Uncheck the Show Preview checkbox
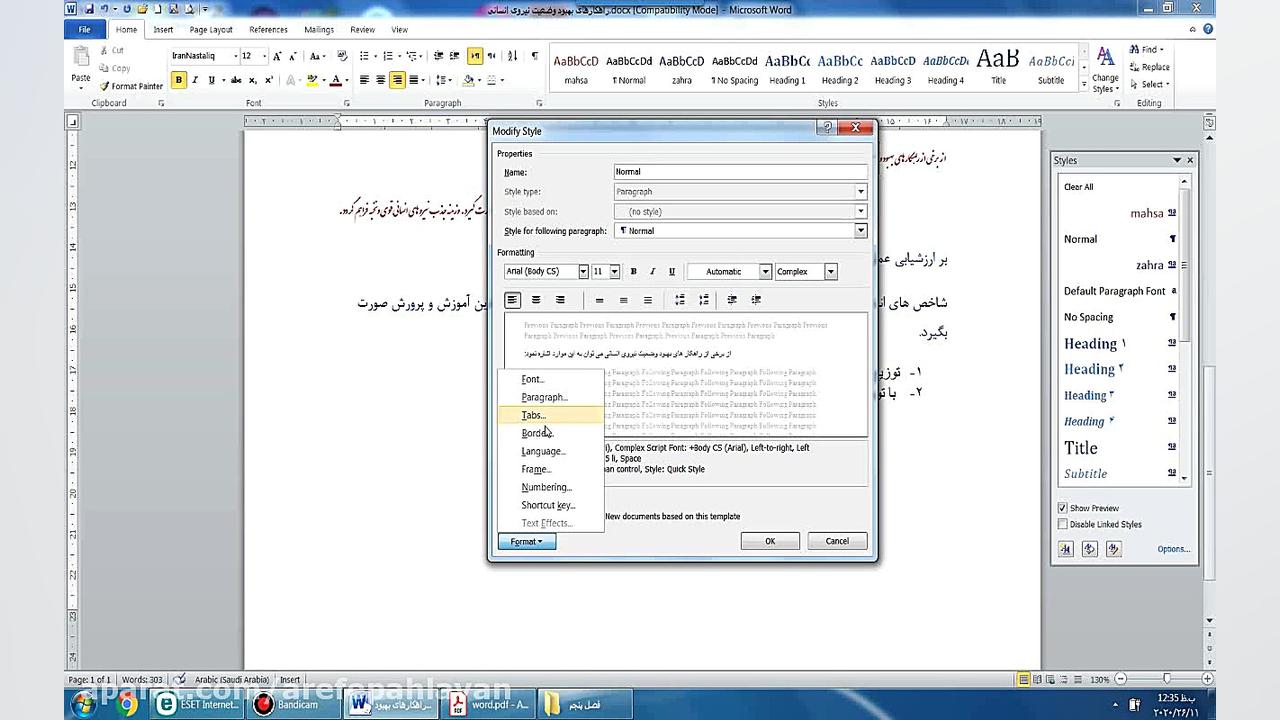Screen dimensions: 1280x720 click(x=1062, y=507)
